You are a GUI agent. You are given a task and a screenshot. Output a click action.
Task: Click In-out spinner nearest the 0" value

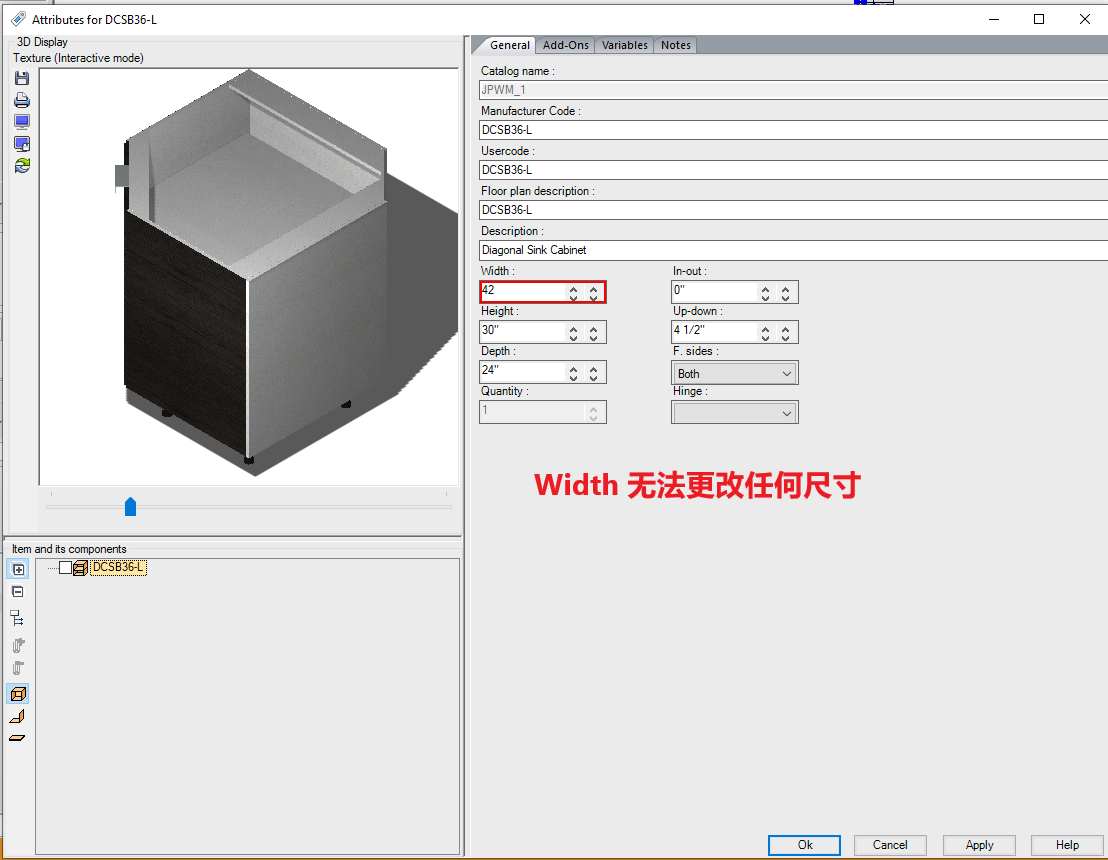pyautogui.click(x=765, y=293)
